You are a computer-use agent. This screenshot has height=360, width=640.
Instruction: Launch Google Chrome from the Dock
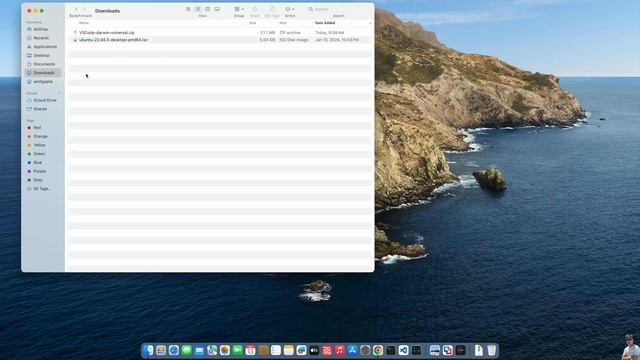[378, 350]
